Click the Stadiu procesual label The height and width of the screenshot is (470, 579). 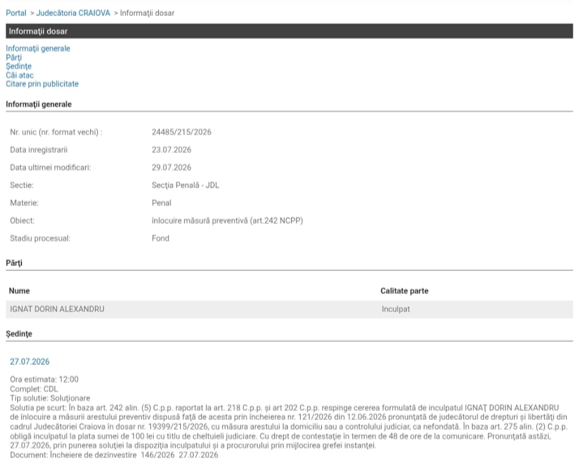click(x=40, y=238)
